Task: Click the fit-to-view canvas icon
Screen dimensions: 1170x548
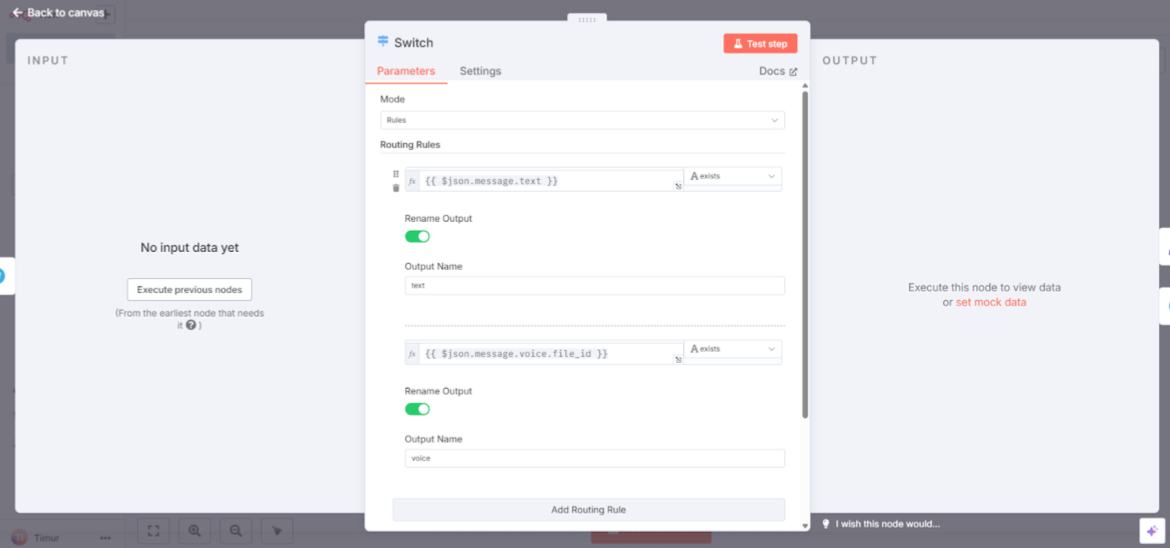Action: [x=154, y=531]
